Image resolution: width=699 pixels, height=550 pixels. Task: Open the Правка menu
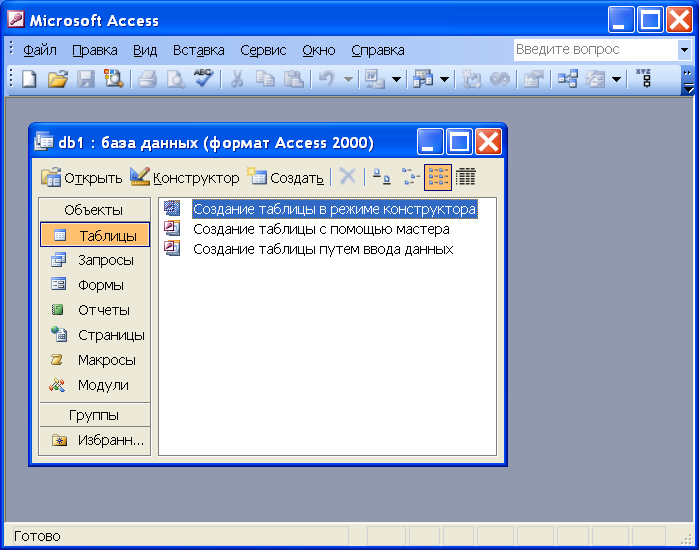click(95, 50)
